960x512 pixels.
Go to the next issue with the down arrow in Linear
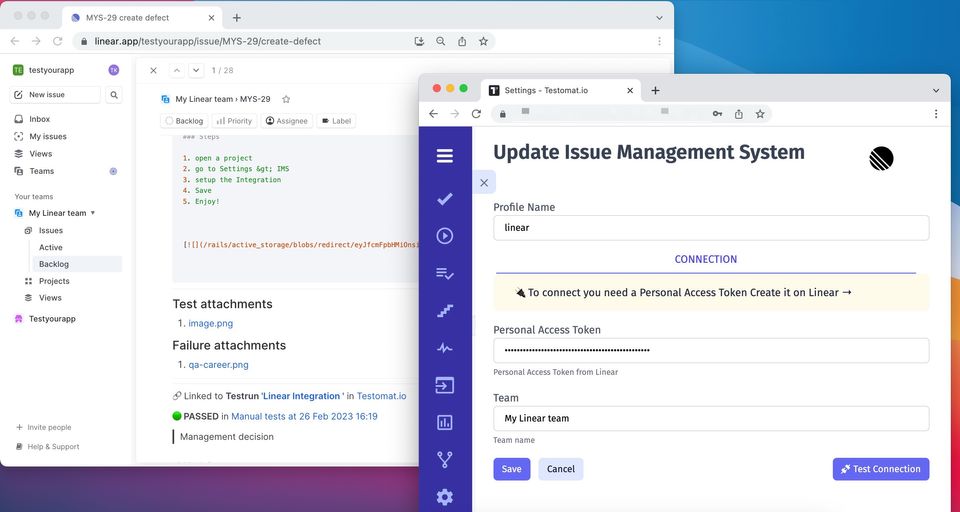pos(196,70)
